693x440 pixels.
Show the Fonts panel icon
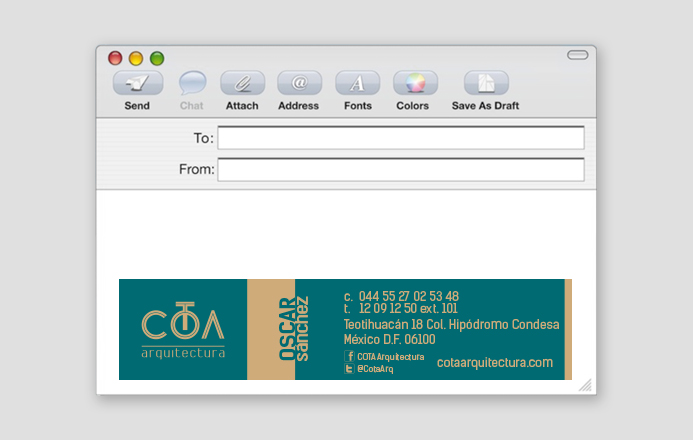coord(358,83)
